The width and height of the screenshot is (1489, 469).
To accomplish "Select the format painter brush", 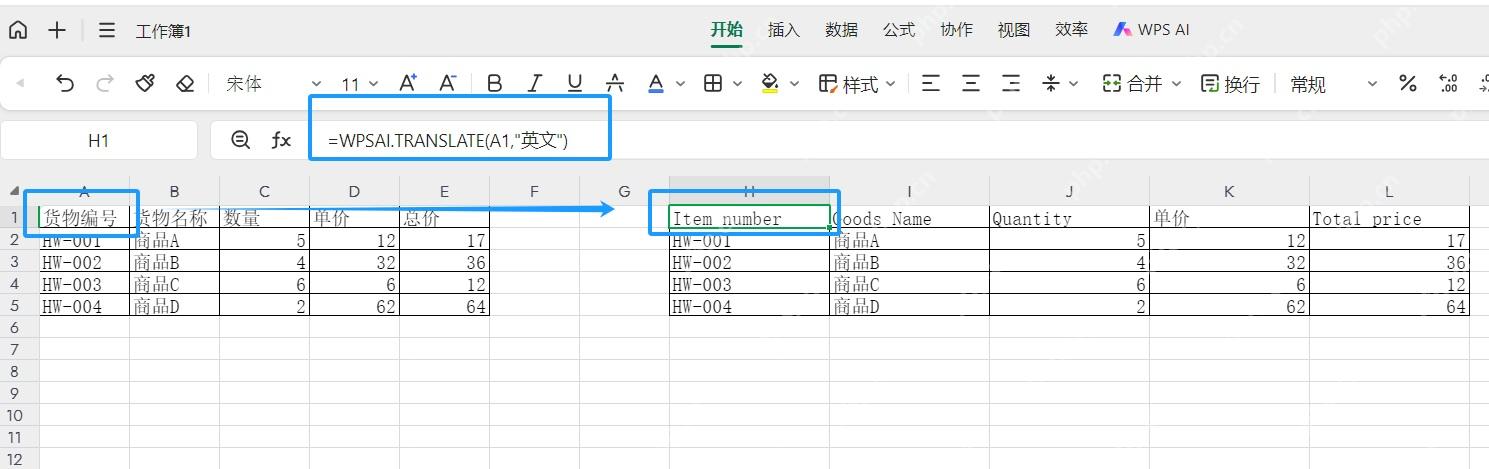I will coord(145,84).
